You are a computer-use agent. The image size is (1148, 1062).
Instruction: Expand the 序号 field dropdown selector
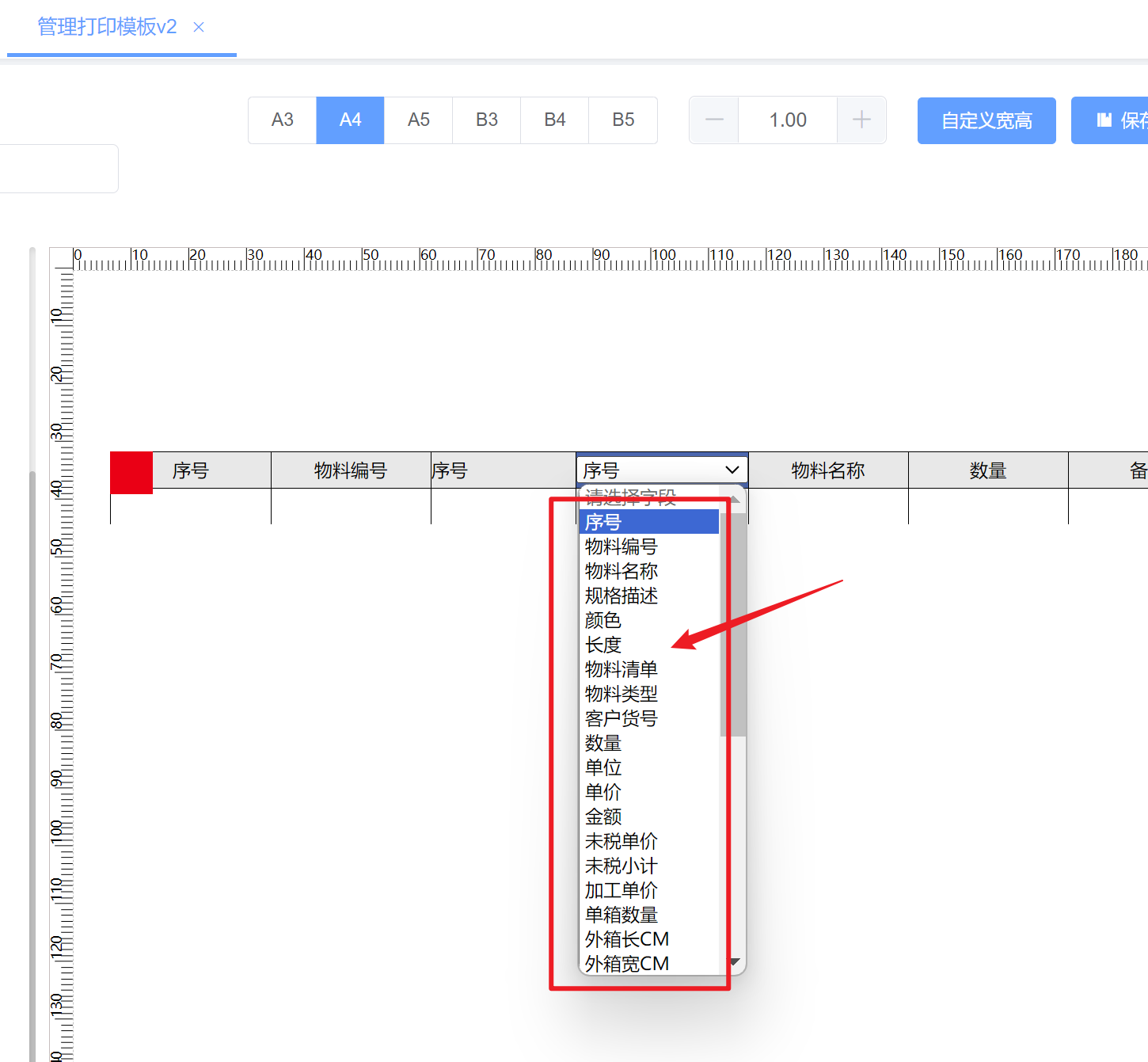pyautogui.click(x=661, y=470)
